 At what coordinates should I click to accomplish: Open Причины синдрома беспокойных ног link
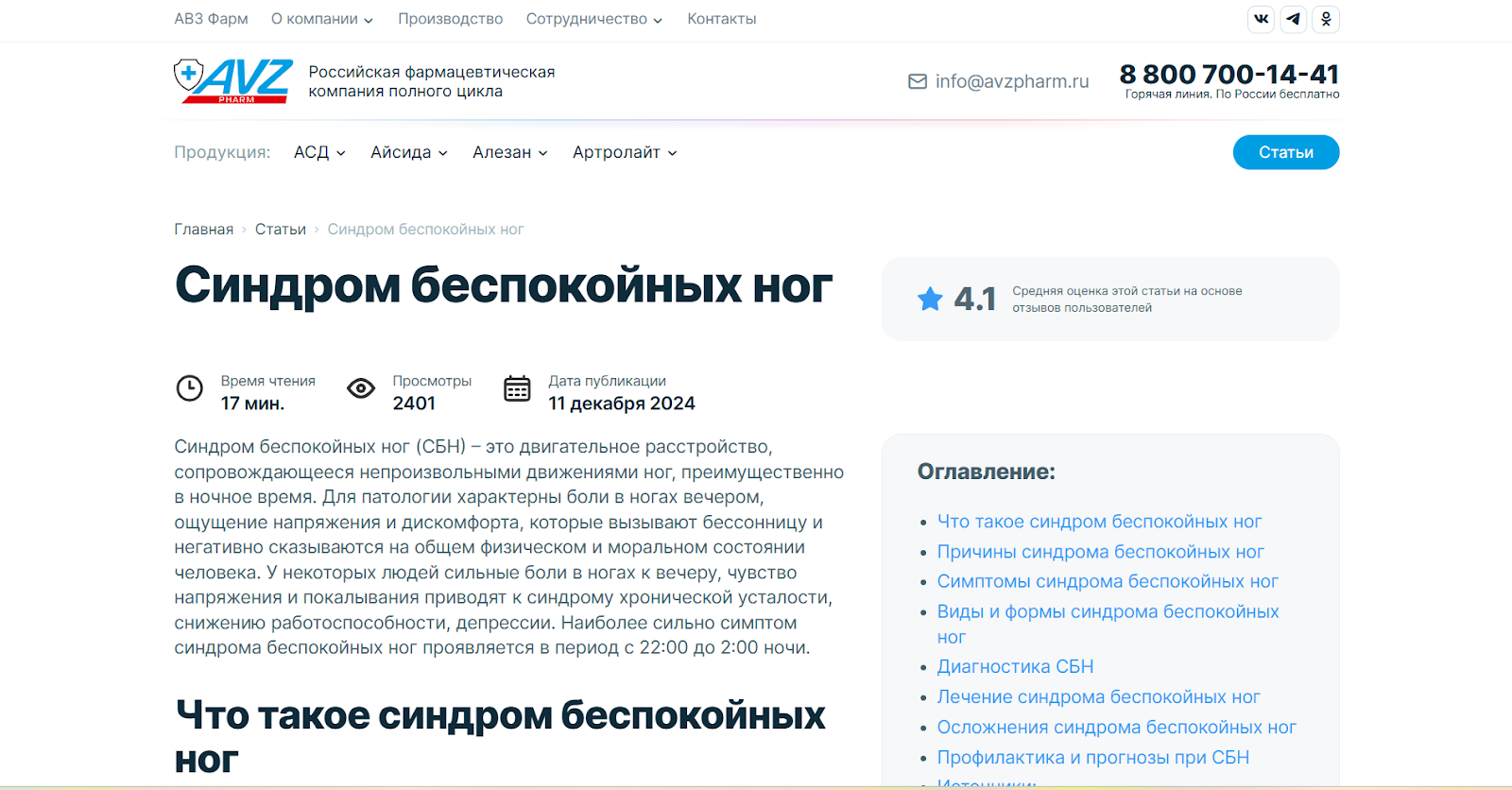[1100, 552]
